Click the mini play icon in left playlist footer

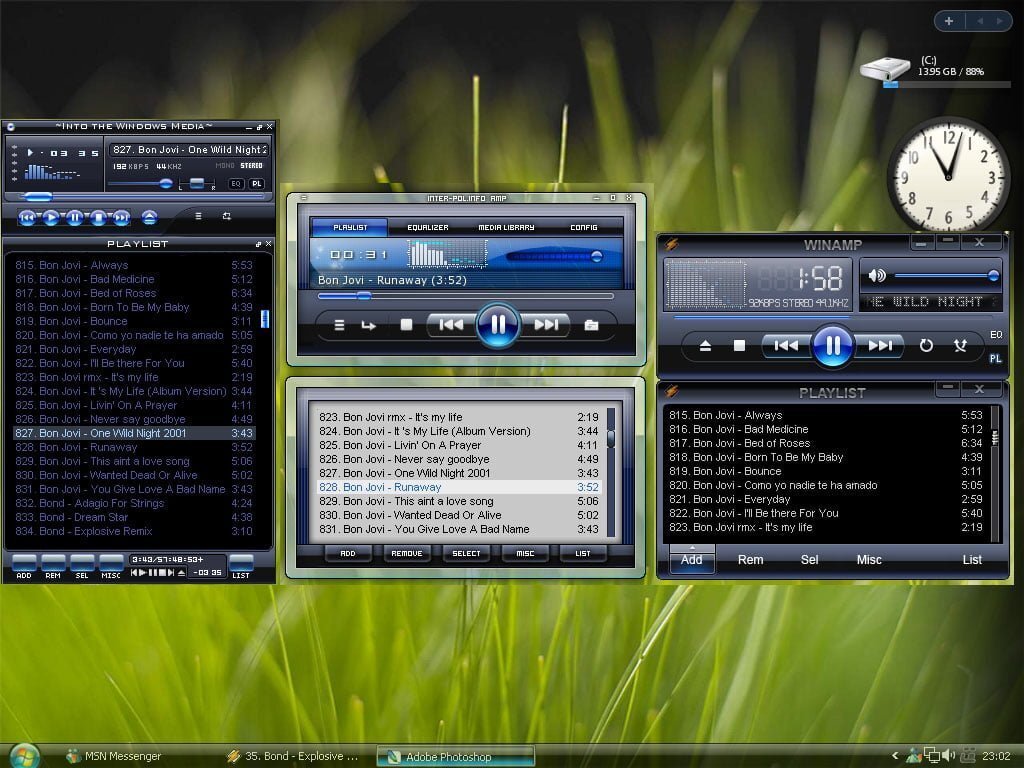(143, 573)
